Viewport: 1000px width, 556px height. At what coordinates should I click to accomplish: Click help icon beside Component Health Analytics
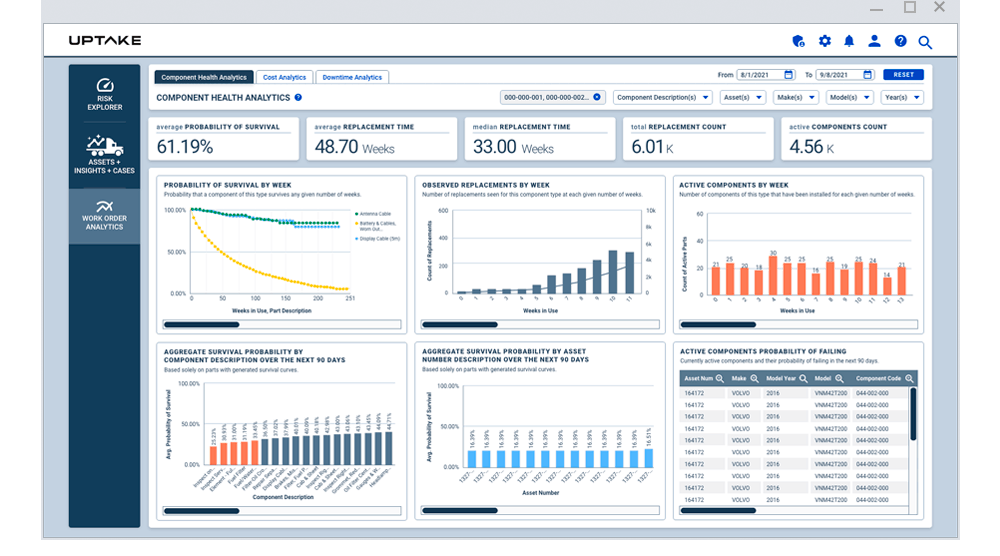298,98
